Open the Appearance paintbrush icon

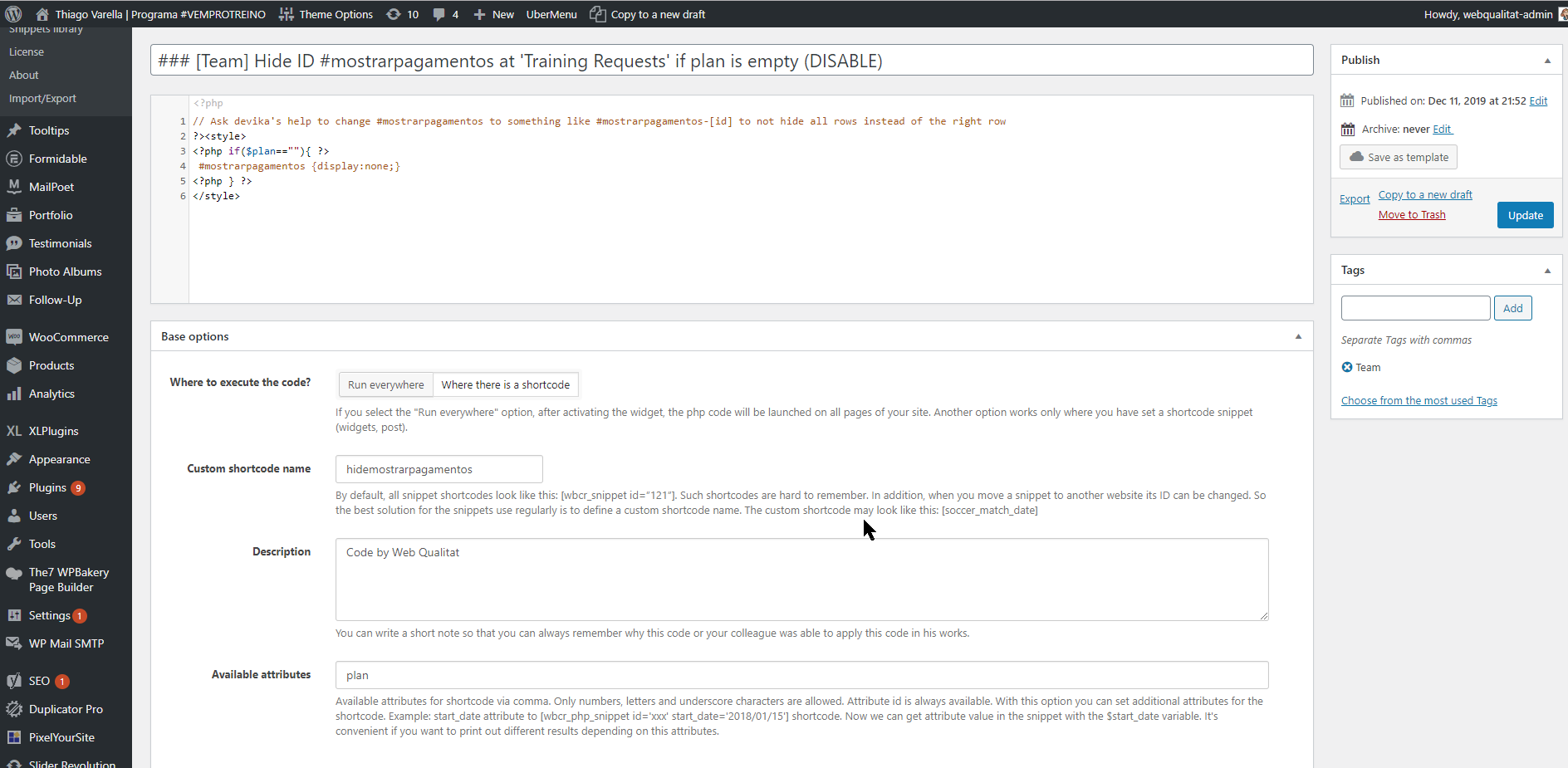pos(14,459)
